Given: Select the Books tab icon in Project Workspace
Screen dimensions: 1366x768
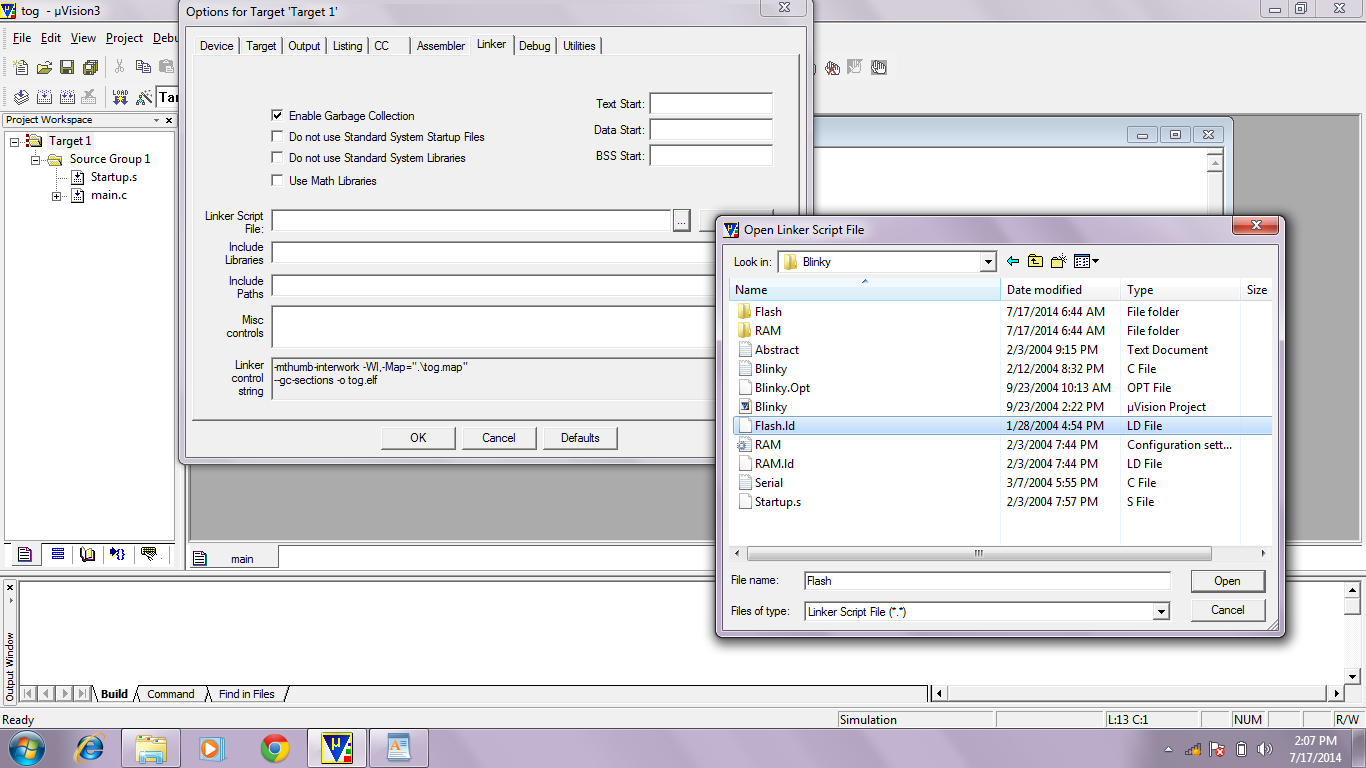Looking at the screenshot, I should click(88, 554).
